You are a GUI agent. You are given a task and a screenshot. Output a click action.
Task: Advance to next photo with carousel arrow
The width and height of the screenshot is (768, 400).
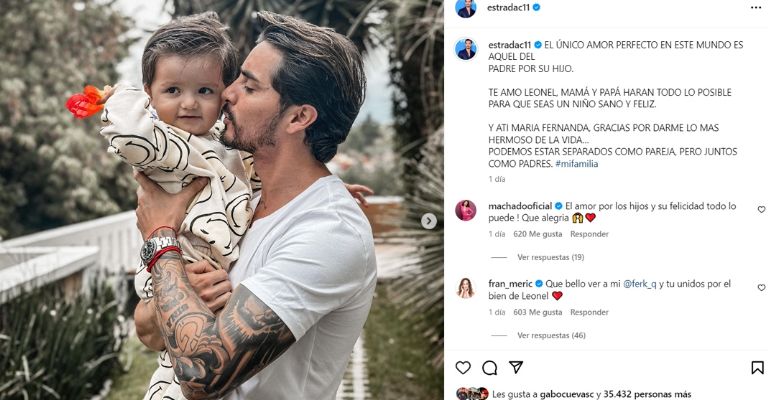click(429, 221)
